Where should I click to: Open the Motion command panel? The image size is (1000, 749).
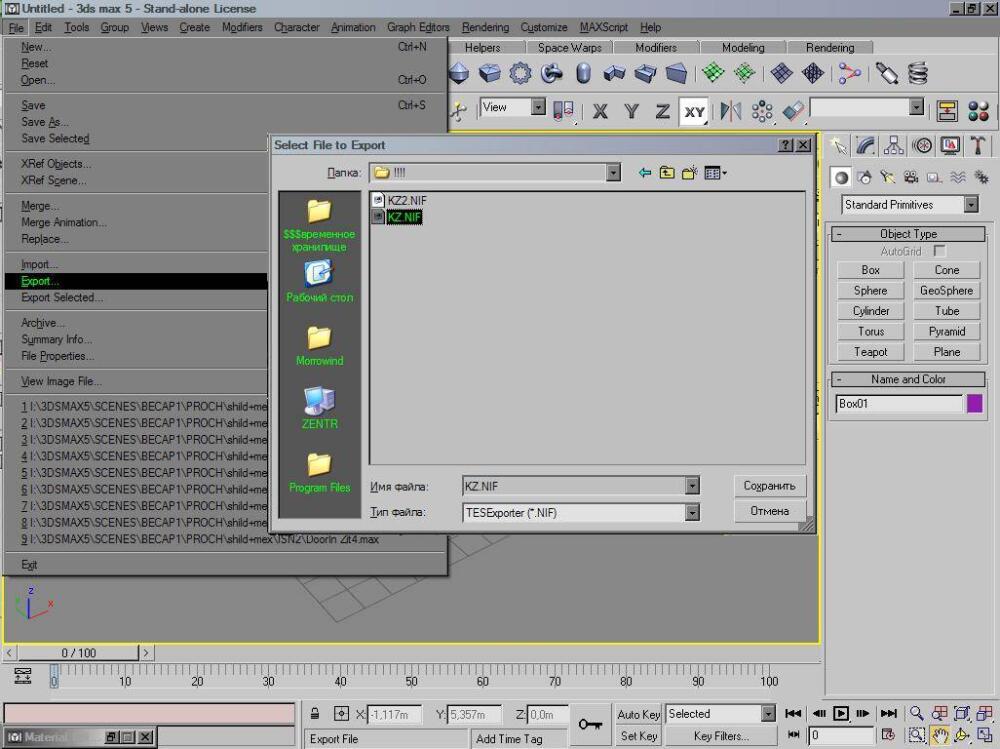[922, 146]
